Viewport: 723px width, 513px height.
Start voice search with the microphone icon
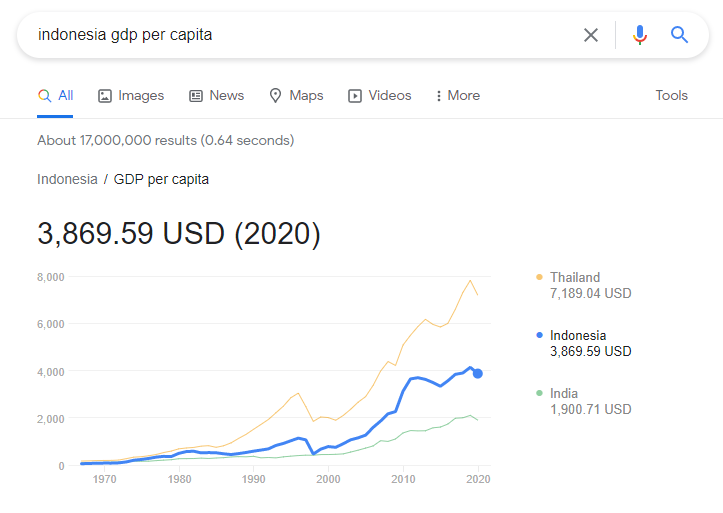pos(640,35)
